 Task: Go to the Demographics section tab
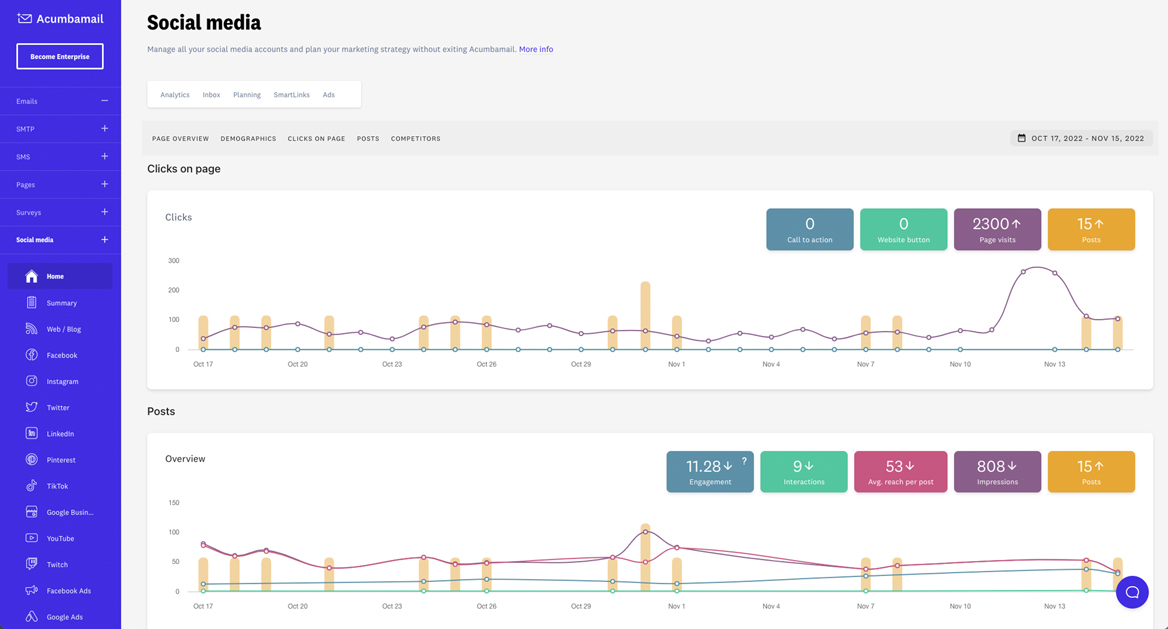coord(248,139)
